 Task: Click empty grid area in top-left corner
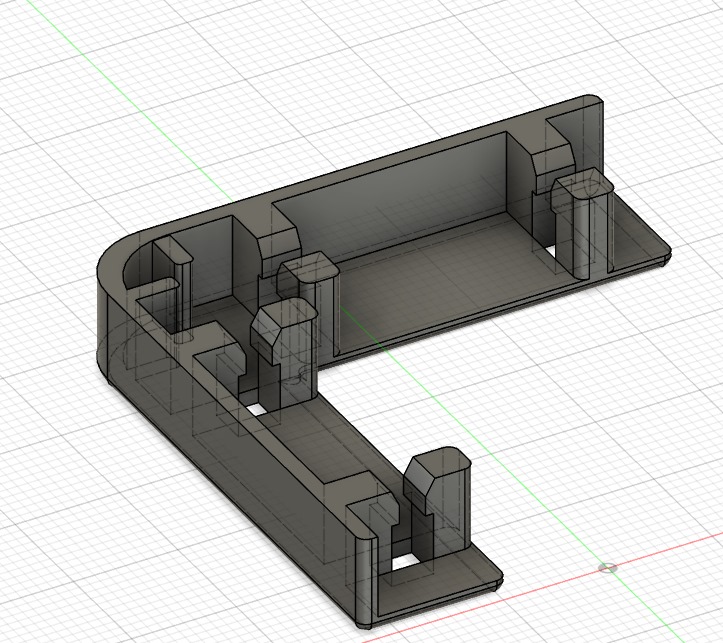(50, 50)
